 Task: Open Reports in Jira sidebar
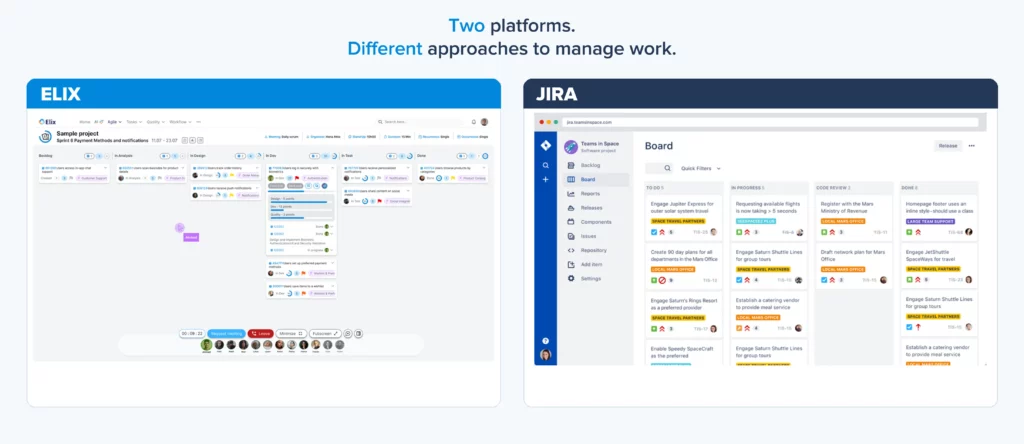[596, 194]
